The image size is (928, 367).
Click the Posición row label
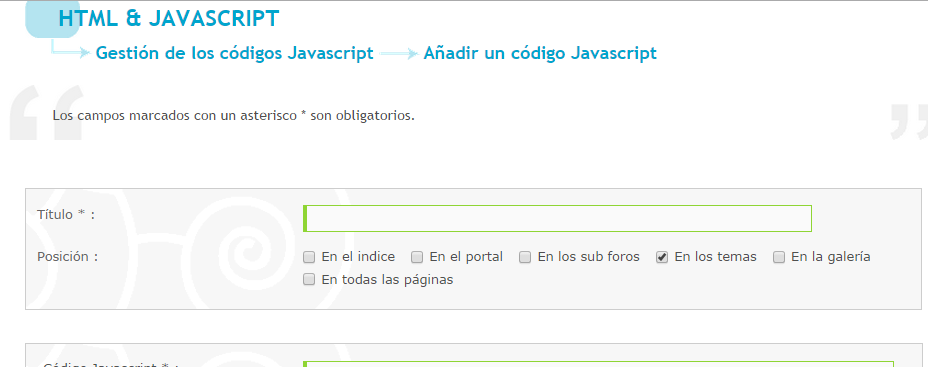coord(67,257)
